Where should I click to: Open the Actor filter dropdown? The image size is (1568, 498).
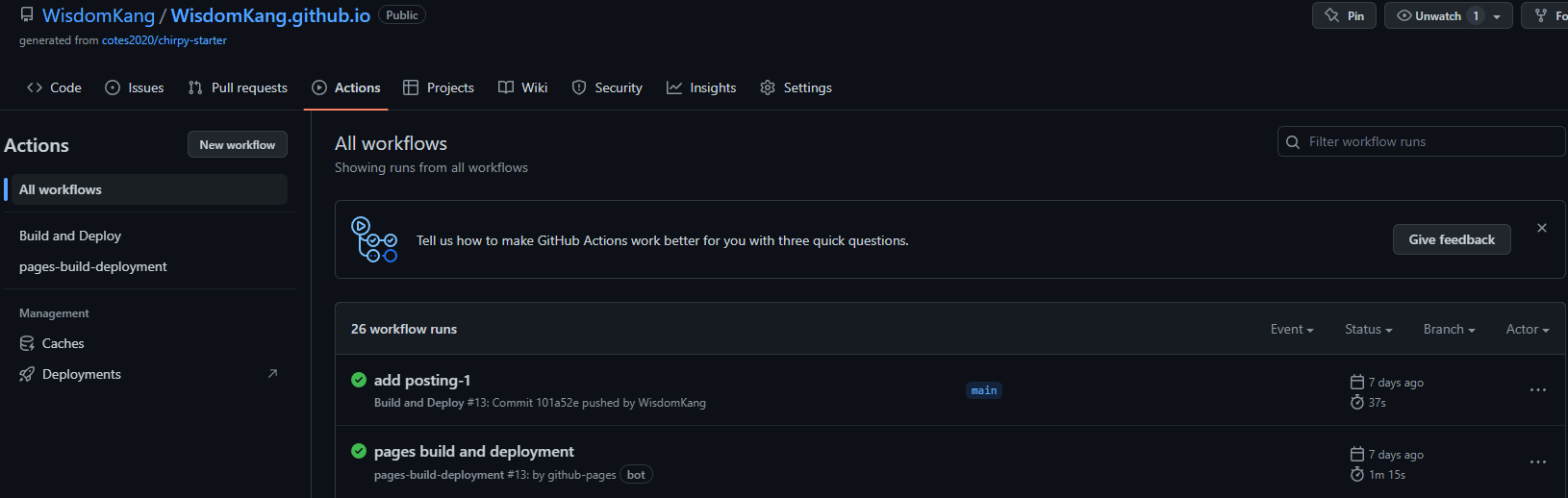1528,329
